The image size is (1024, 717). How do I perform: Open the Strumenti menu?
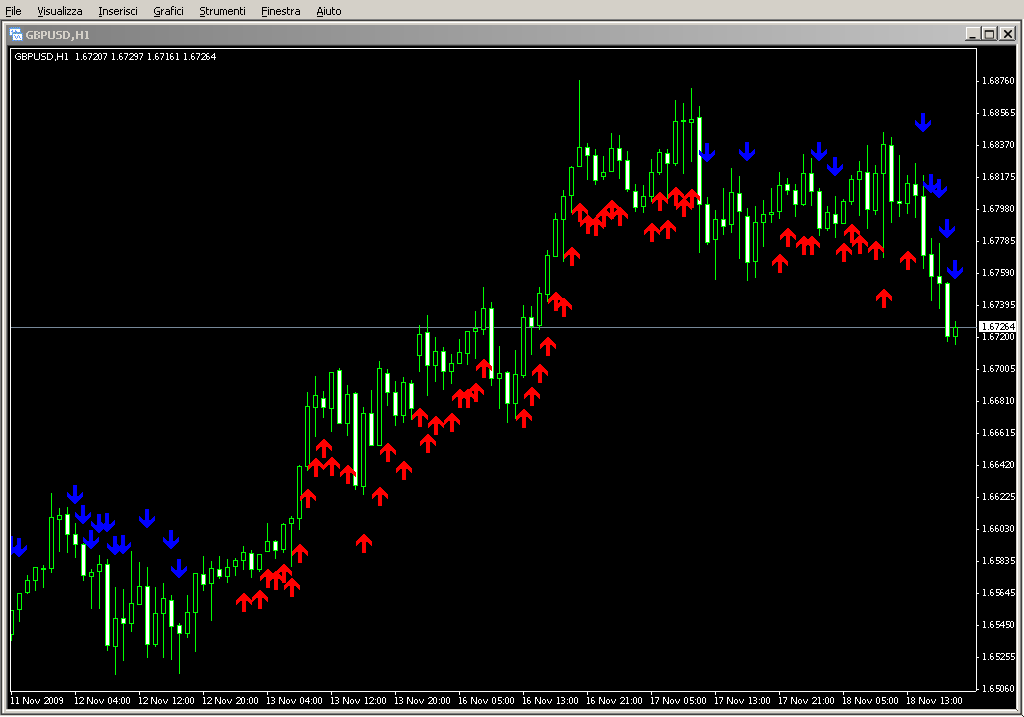(222, 11)
